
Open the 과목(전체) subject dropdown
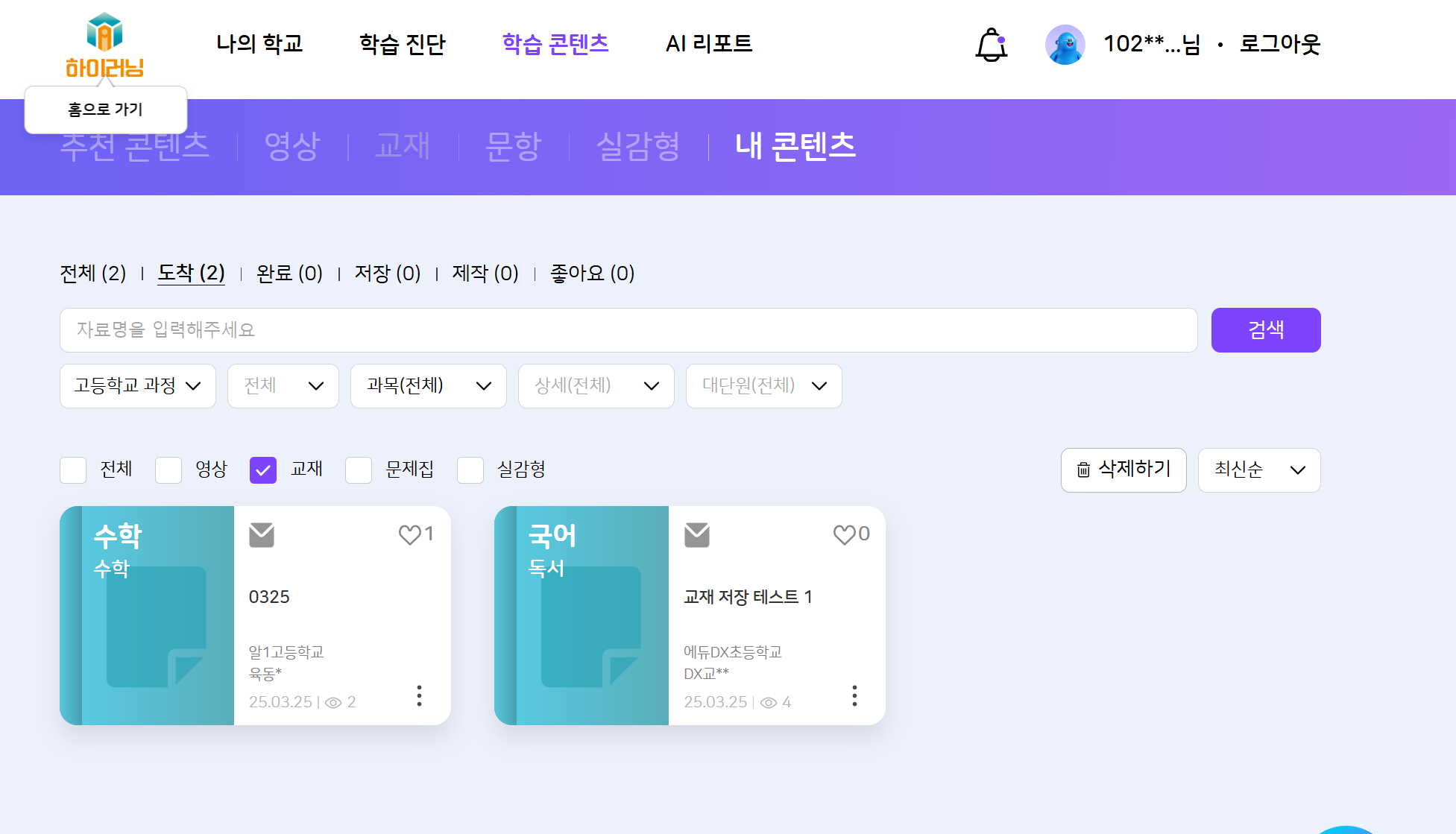click(x=429, y=386)
